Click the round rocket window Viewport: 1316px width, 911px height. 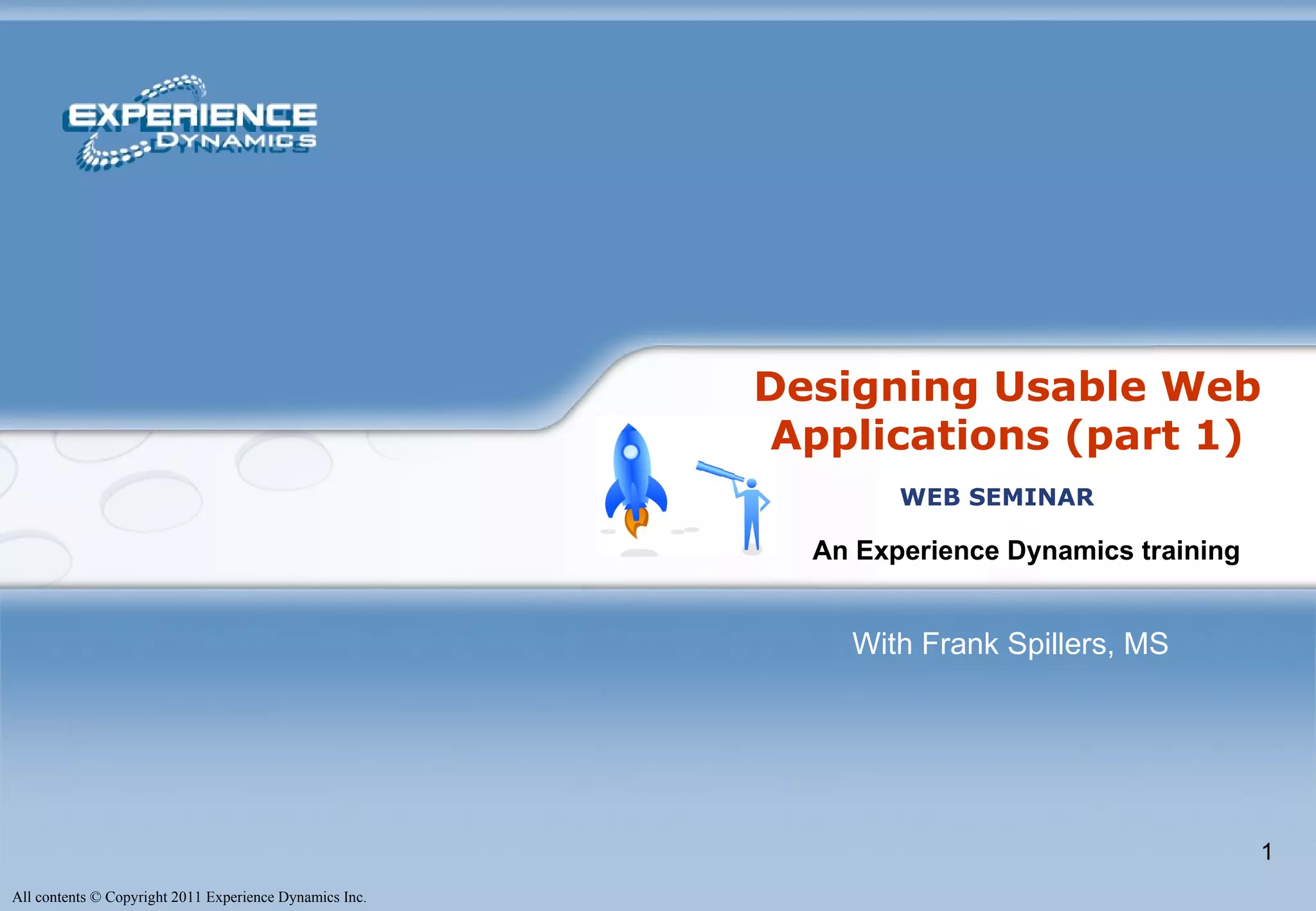tap(631, 452)
